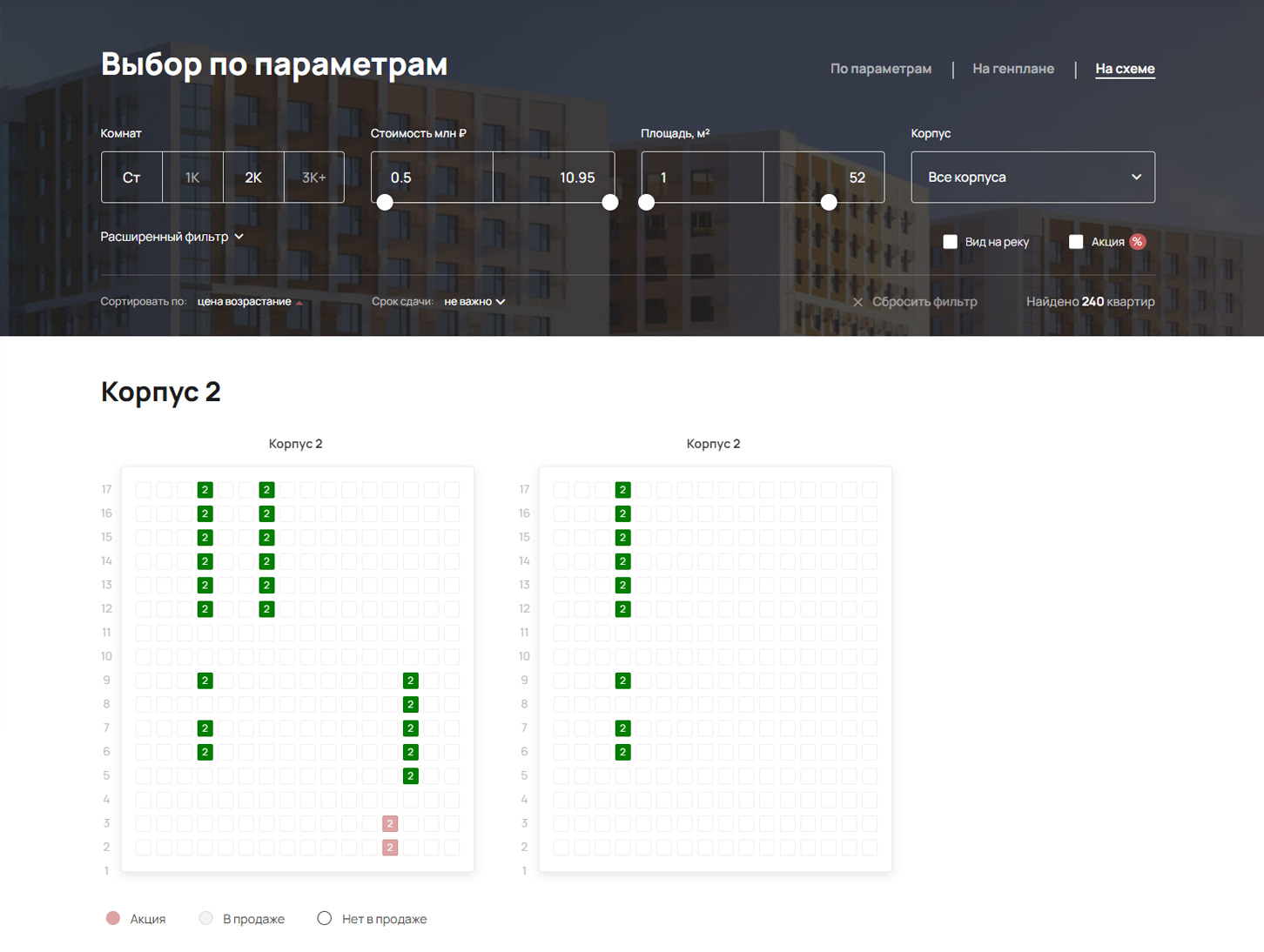The image size is (1264, 952).
Task: Select floor 5 green apartment, left building
Action: click(411, 775)
